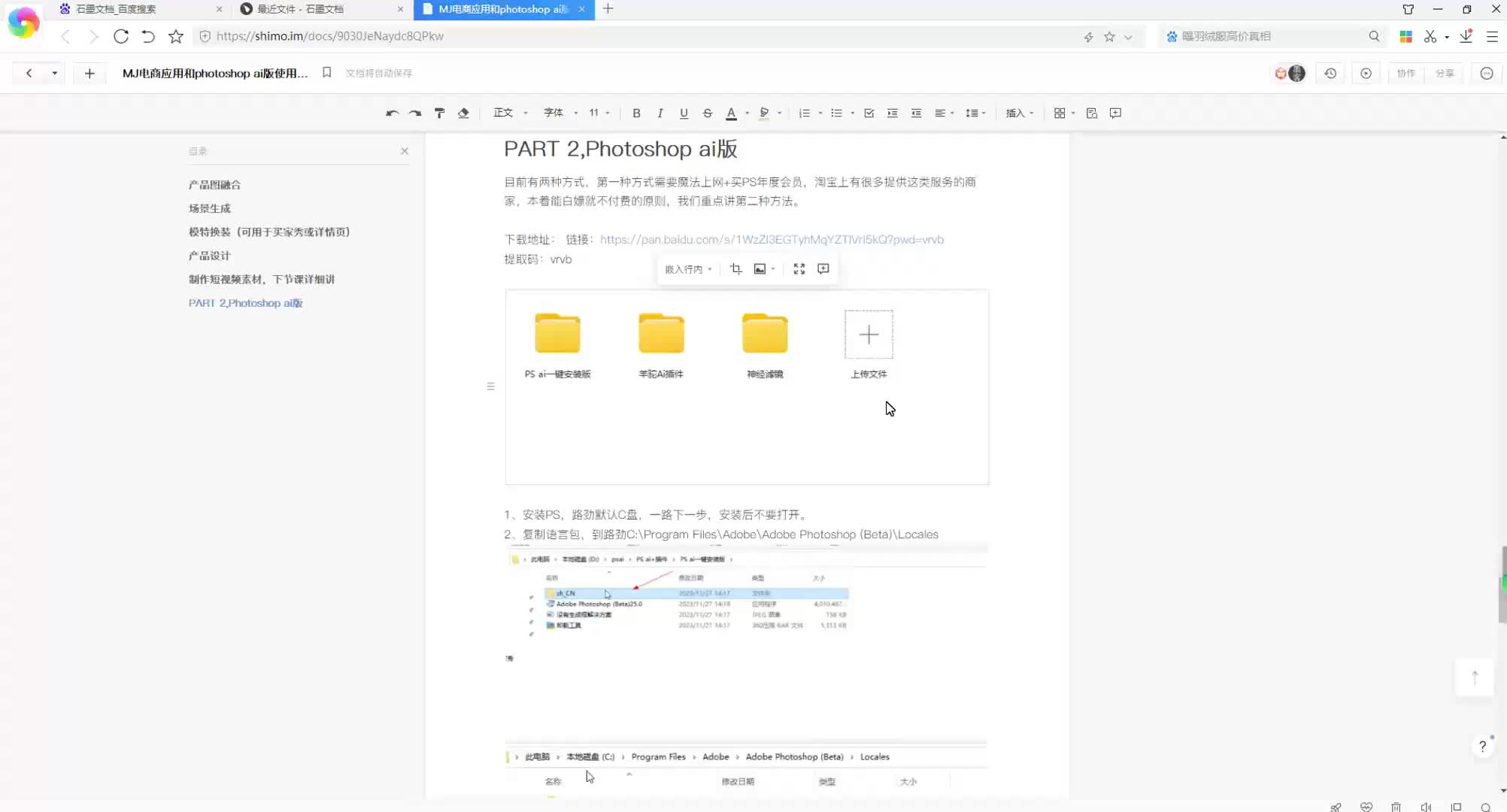Open the pan.baidu.com download link
This screenshot has height=812, width=1507.
pos(772,239)
